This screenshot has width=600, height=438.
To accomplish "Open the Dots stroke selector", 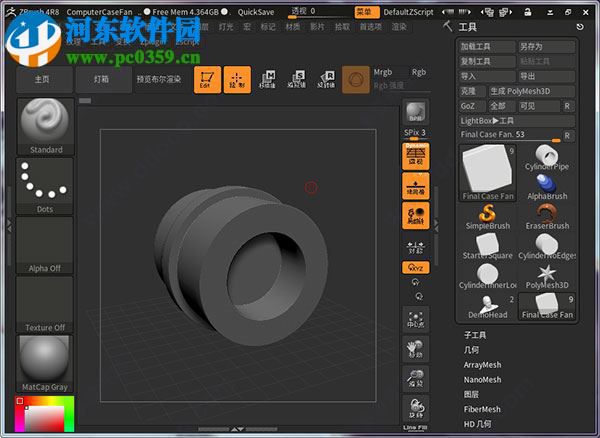I will (x=45, y=186).
